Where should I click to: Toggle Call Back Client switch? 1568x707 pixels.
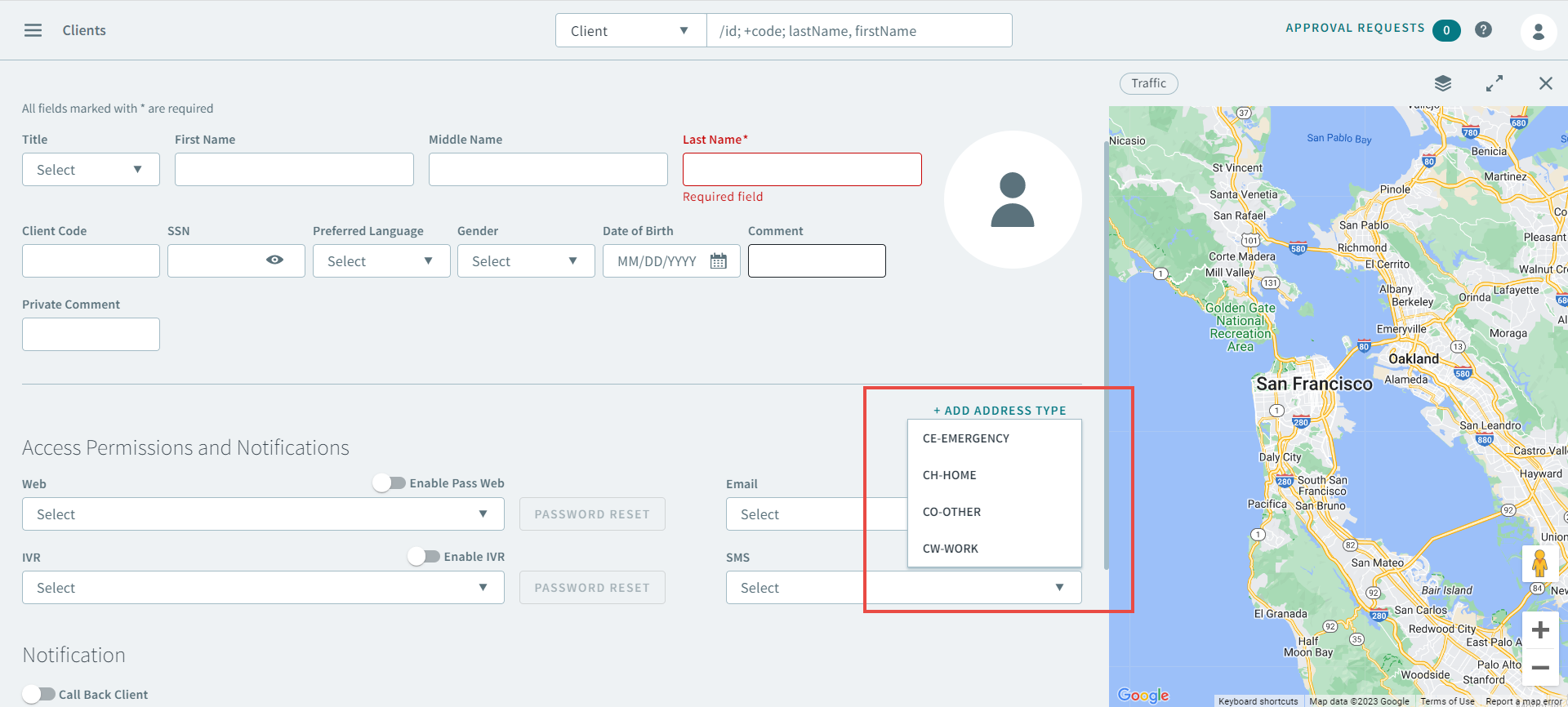coord(38,694)
